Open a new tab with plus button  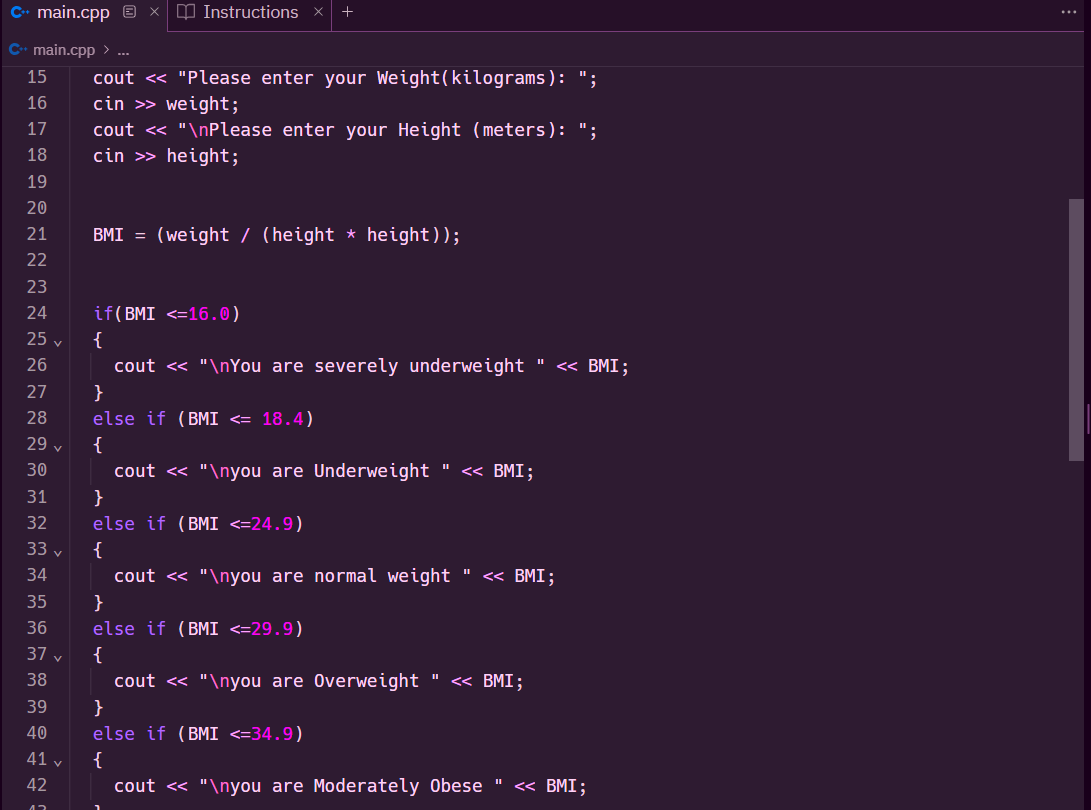coord(347,12)
